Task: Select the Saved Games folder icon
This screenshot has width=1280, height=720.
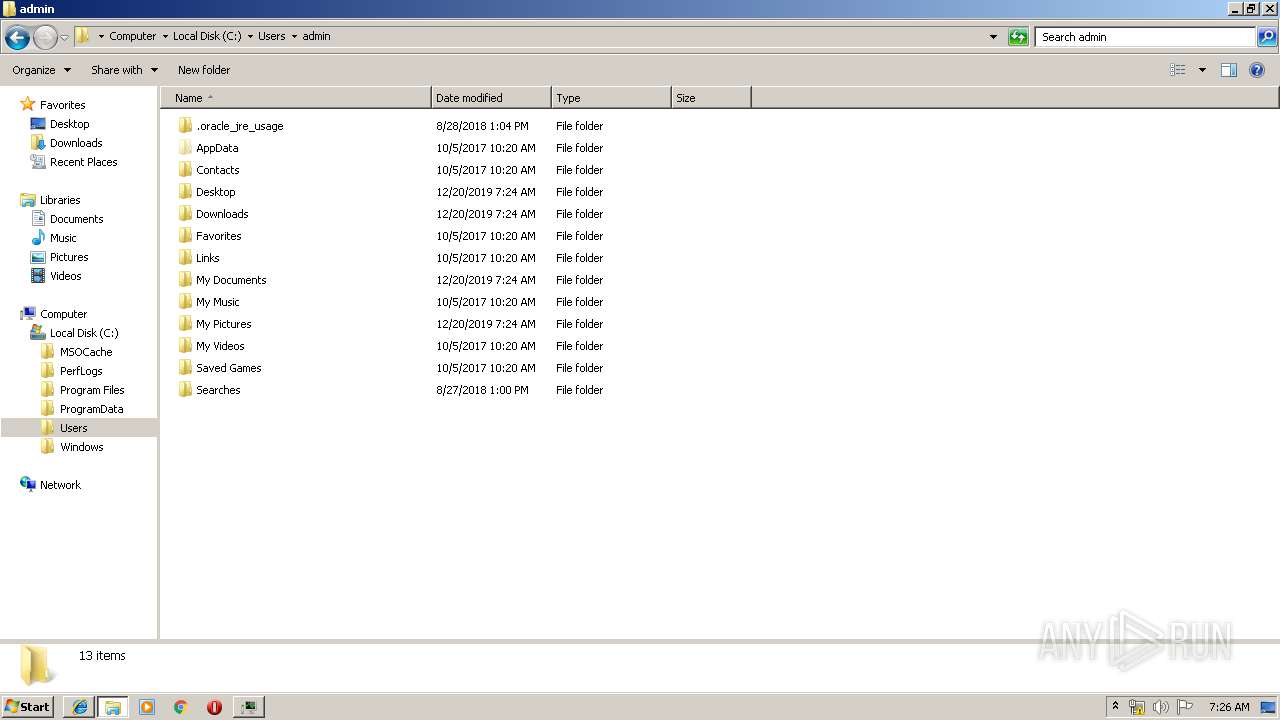Action: [185, 368]
